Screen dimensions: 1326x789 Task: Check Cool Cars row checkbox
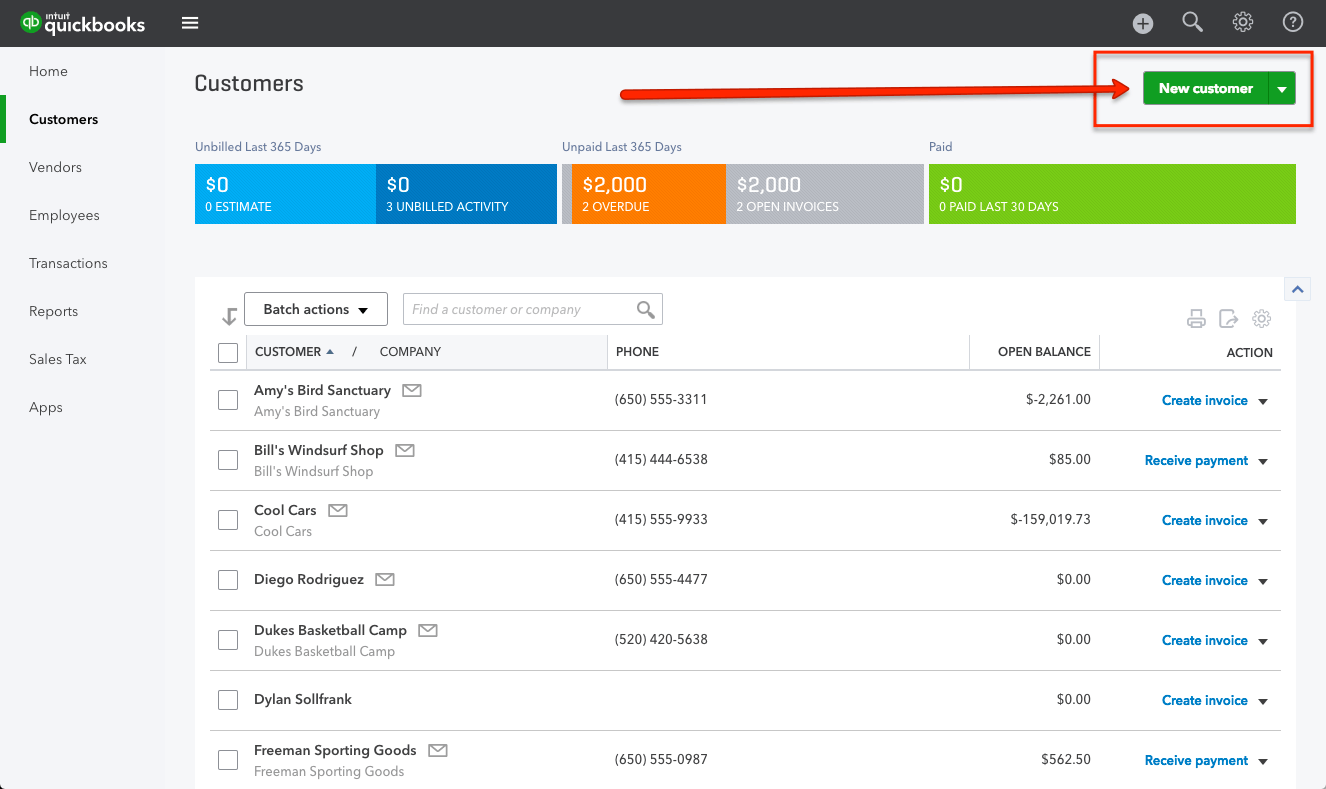[228, 520]
